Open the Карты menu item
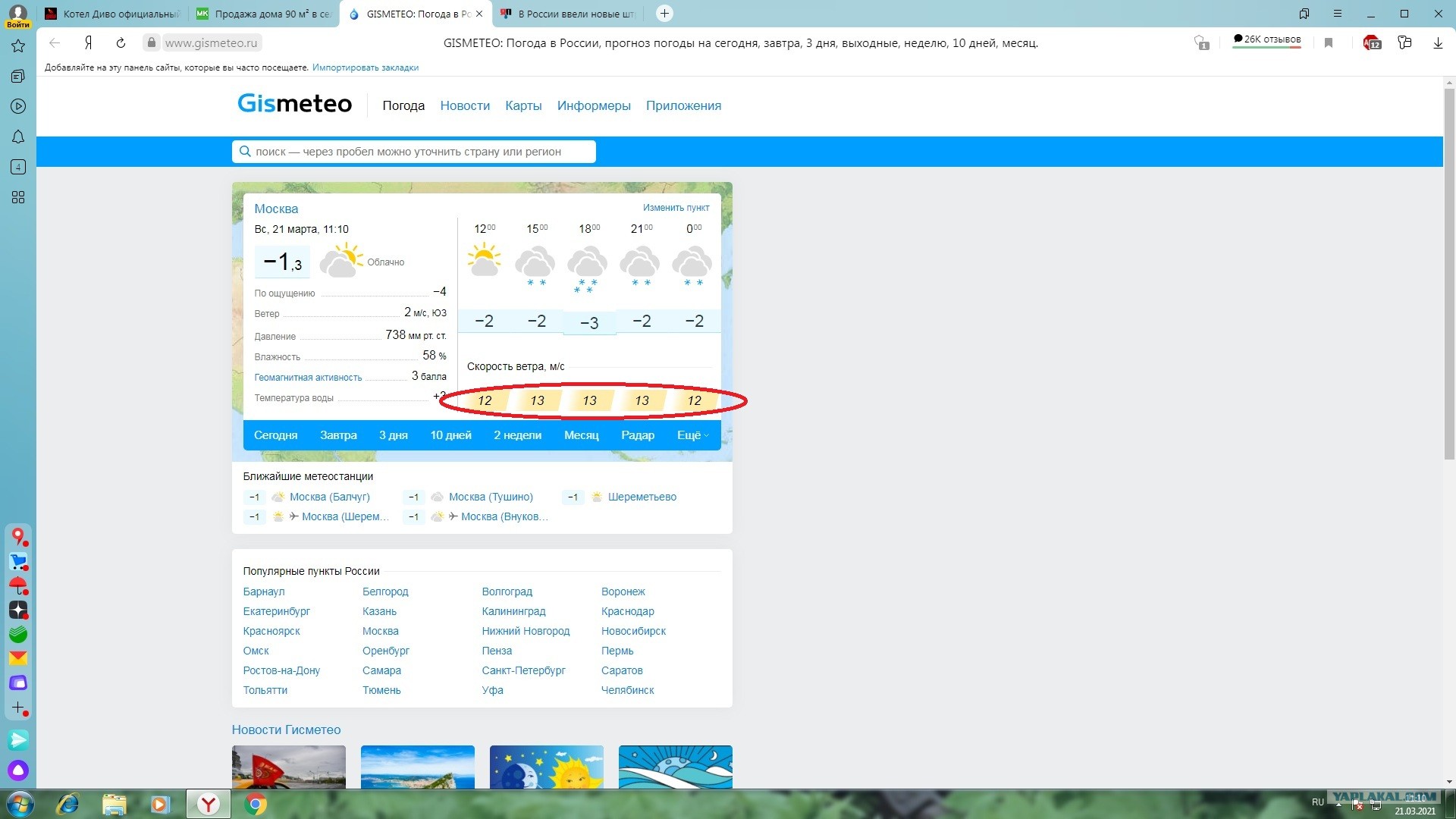 [523, 106]
